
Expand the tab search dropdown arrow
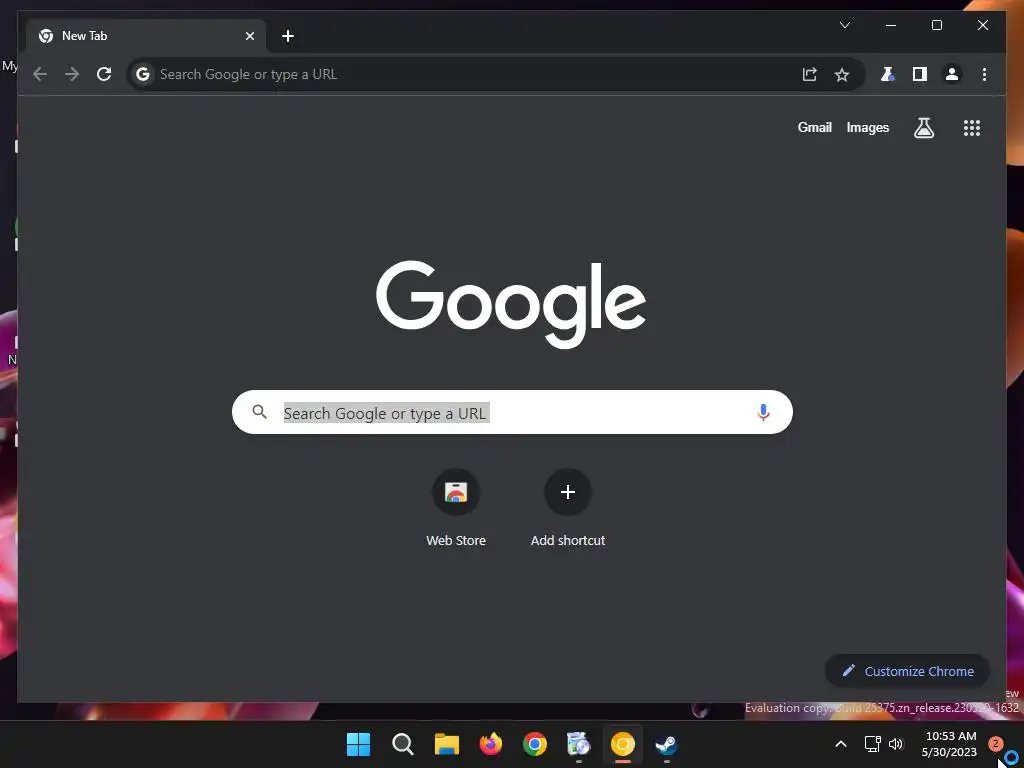pyautogui.click(x=844, y=25)
